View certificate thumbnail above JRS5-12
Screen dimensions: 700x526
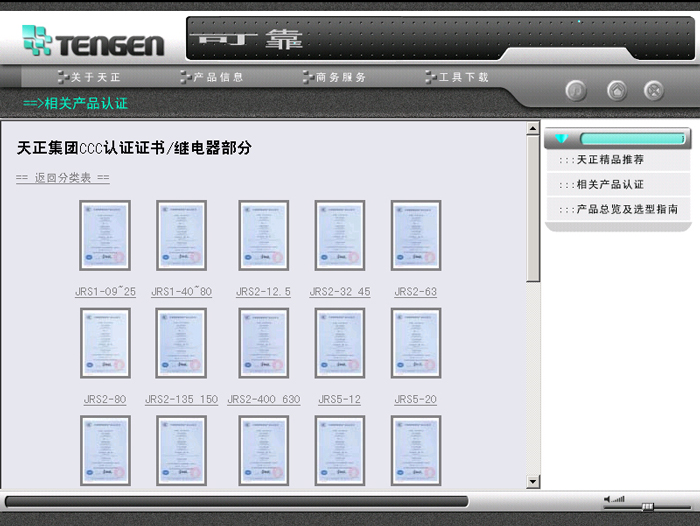340,343
